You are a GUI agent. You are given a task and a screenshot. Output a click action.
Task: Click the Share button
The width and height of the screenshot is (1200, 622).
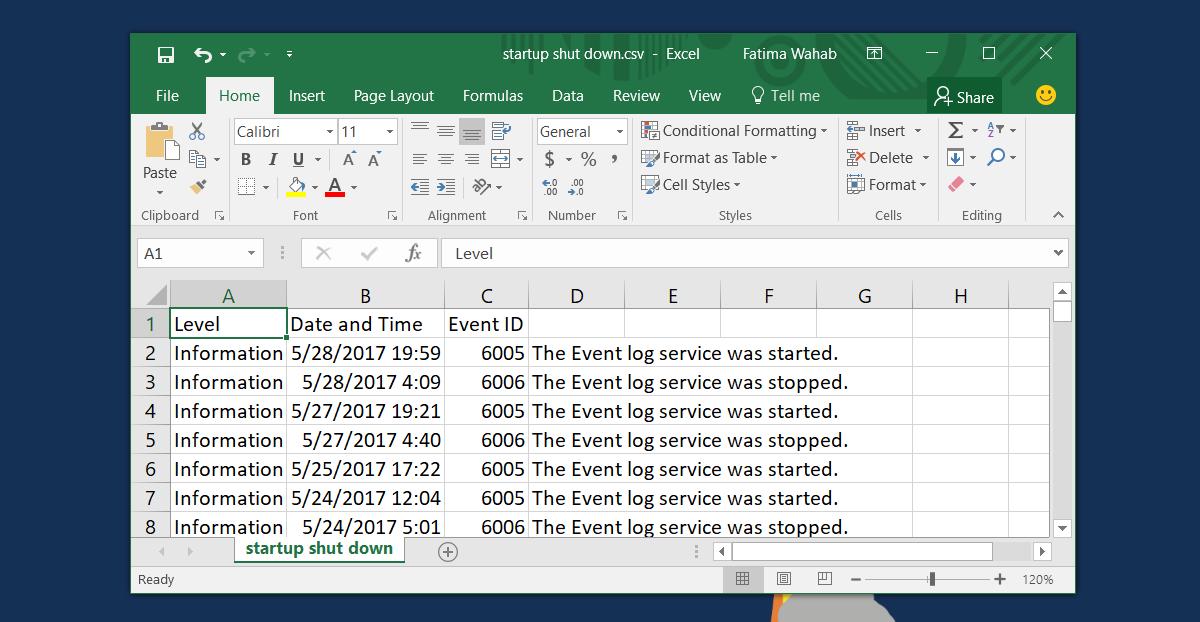(964, 97)
